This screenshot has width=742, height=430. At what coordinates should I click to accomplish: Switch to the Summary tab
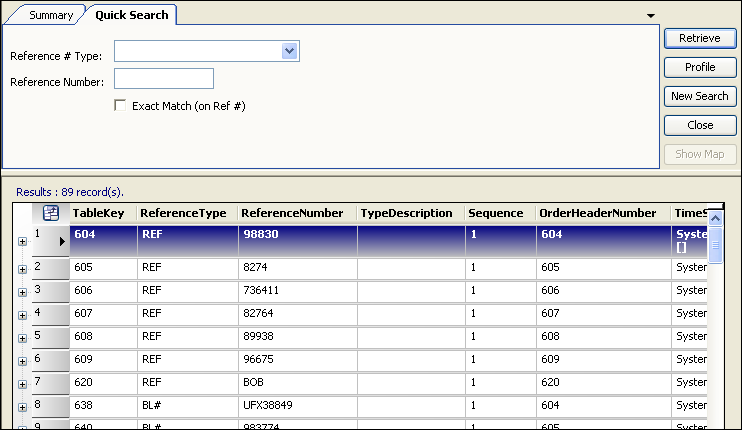pos(49,15)
